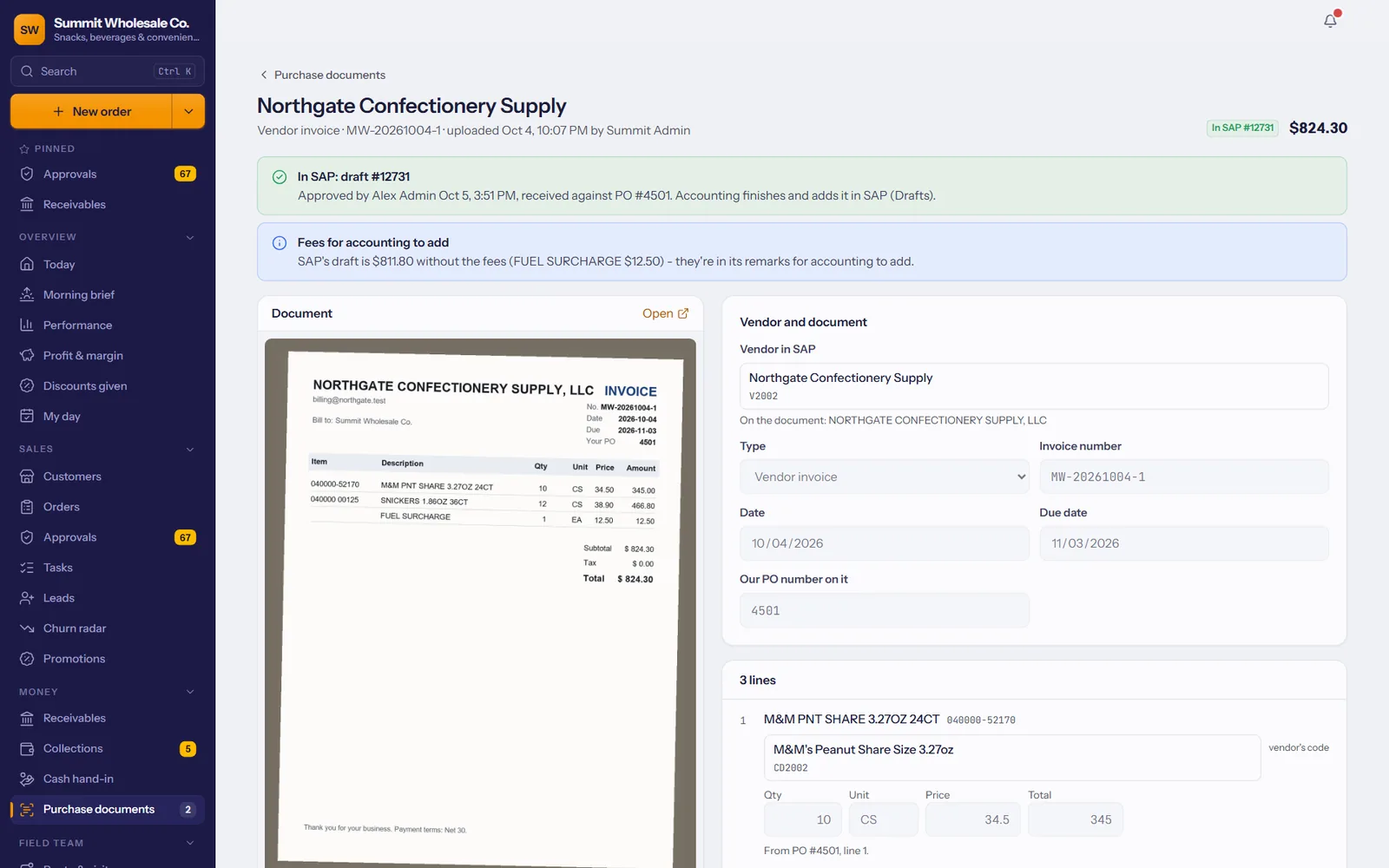
Task: Click the Vendor in SAP field
Action: click(1034, 385)
